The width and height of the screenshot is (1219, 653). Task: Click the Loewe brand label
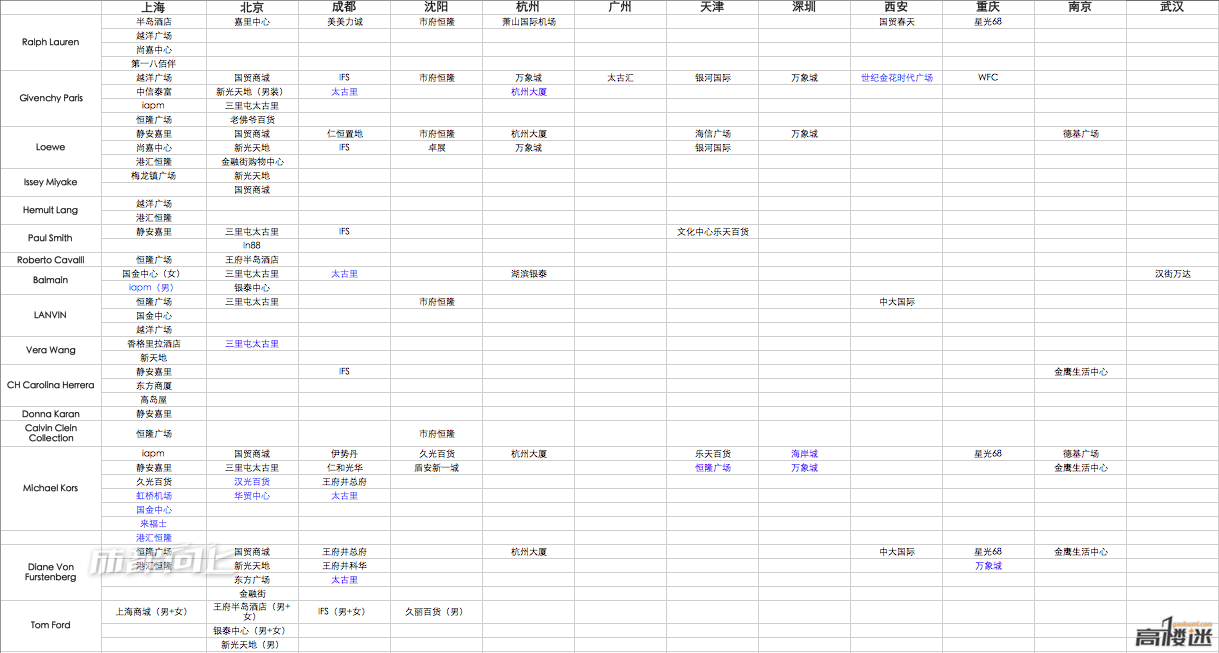pos(50,147)
